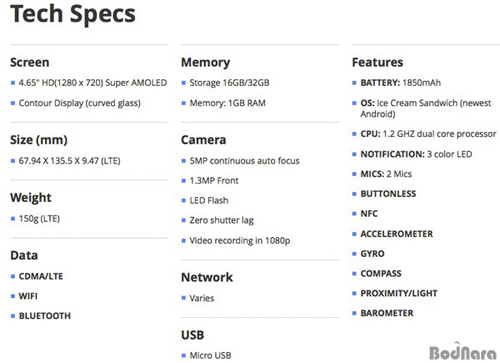Click the Memory section heading
The height and width of the screenshot is (363, 500).
(206, 63)
